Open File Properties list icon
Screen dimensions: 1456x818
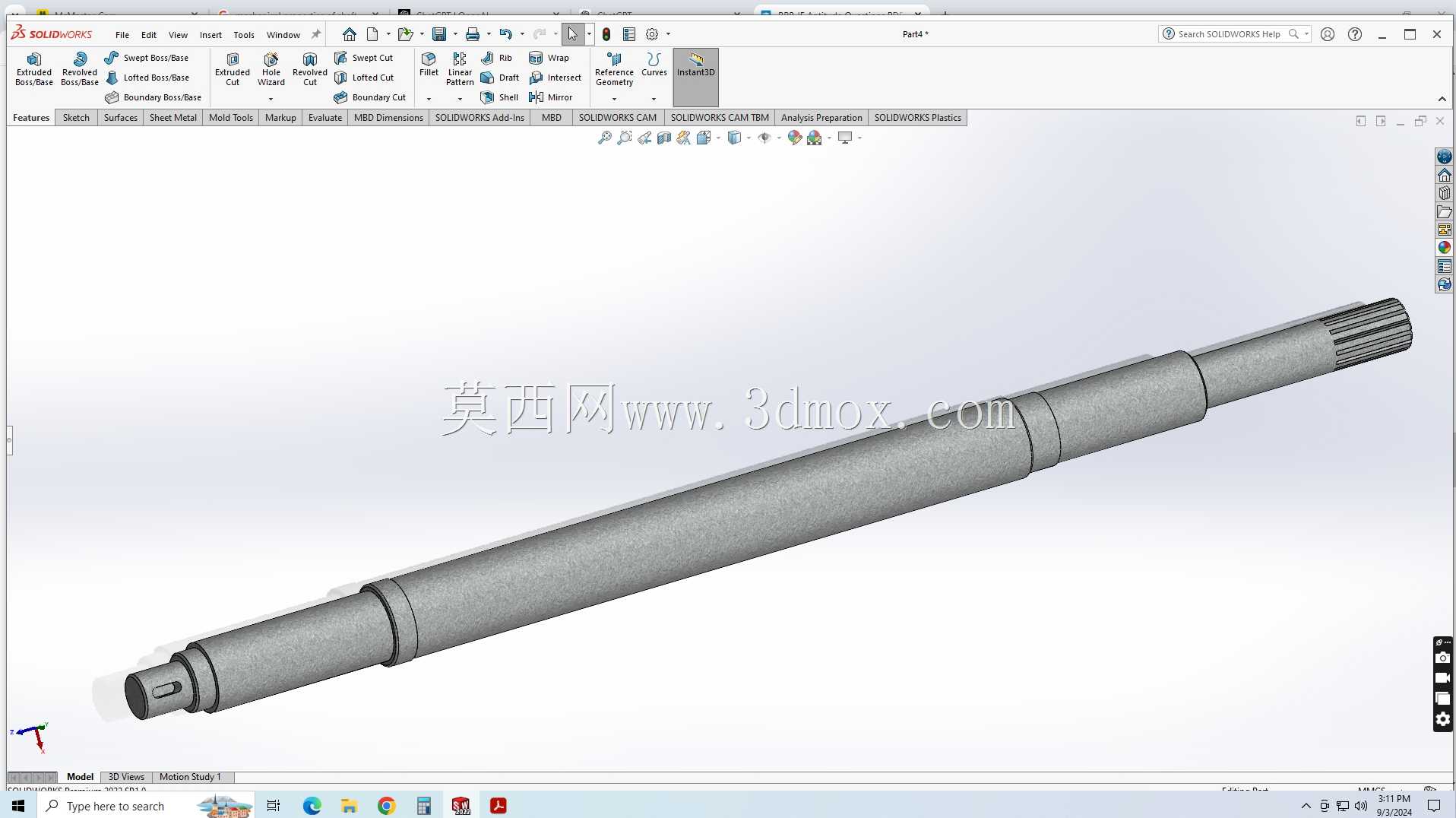pyautogui.click(x=629, y=34)
